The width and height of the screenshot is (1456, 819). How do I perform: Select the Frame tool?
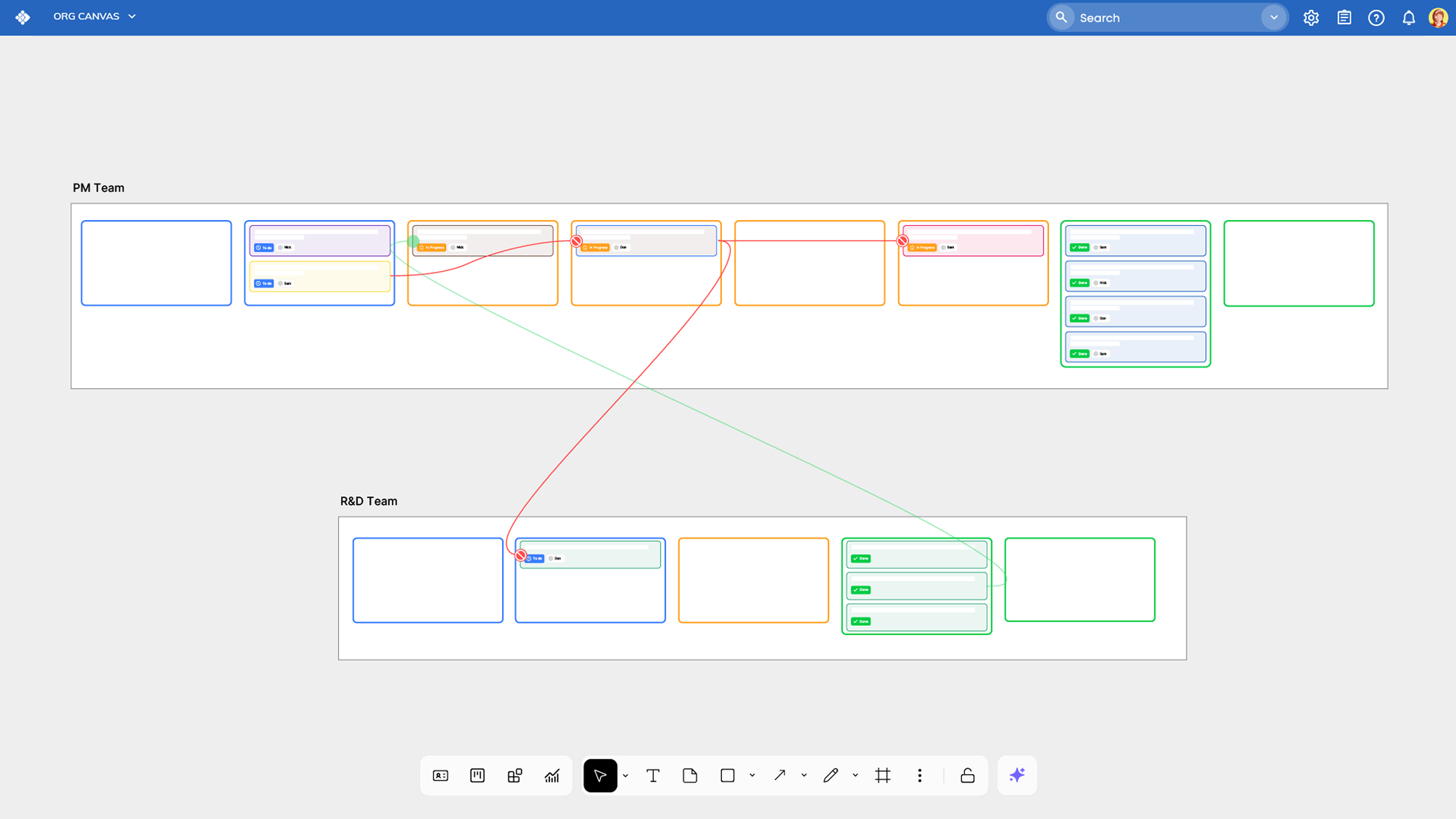click(x=882, y=776)
